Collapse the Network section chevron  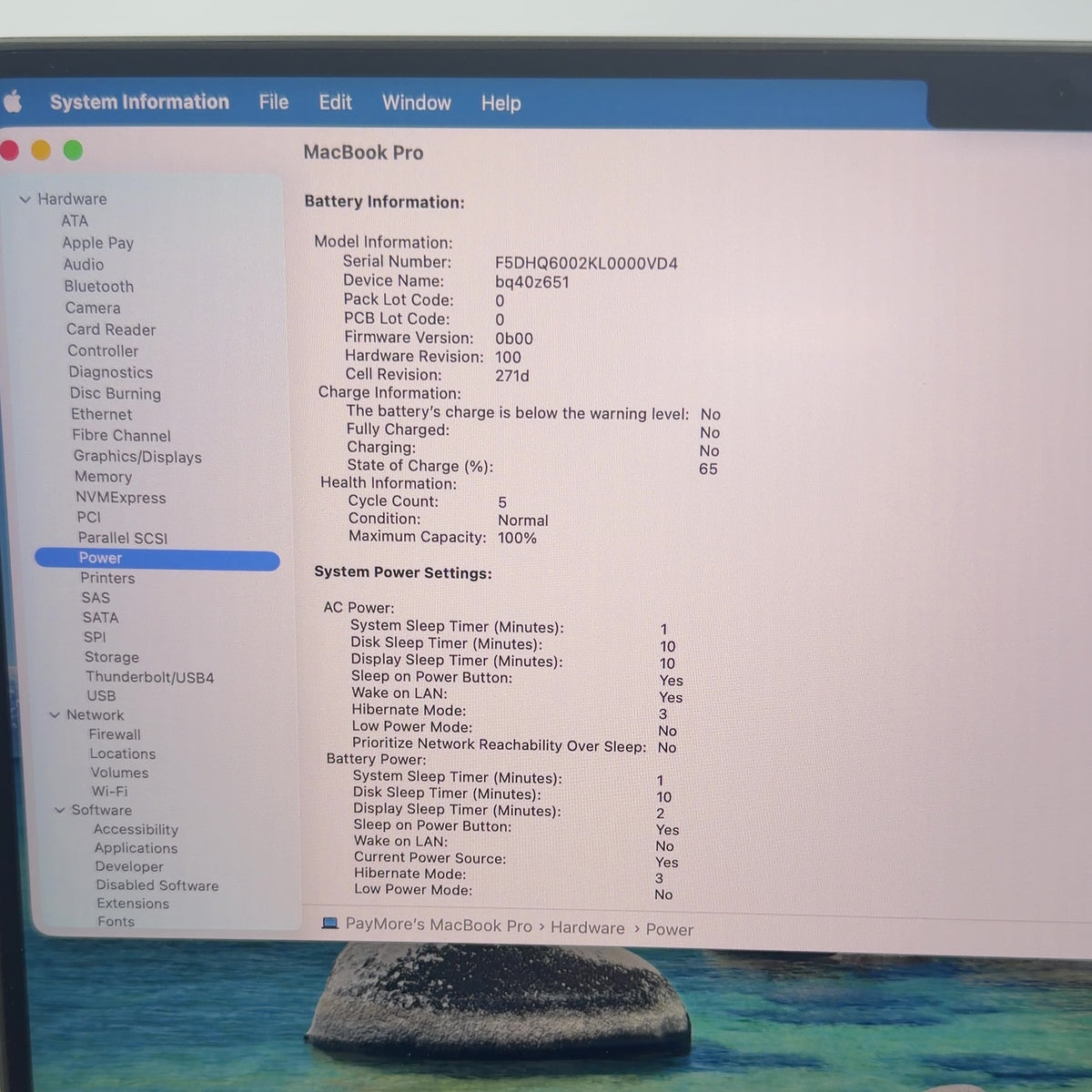(x=55, y=715)
